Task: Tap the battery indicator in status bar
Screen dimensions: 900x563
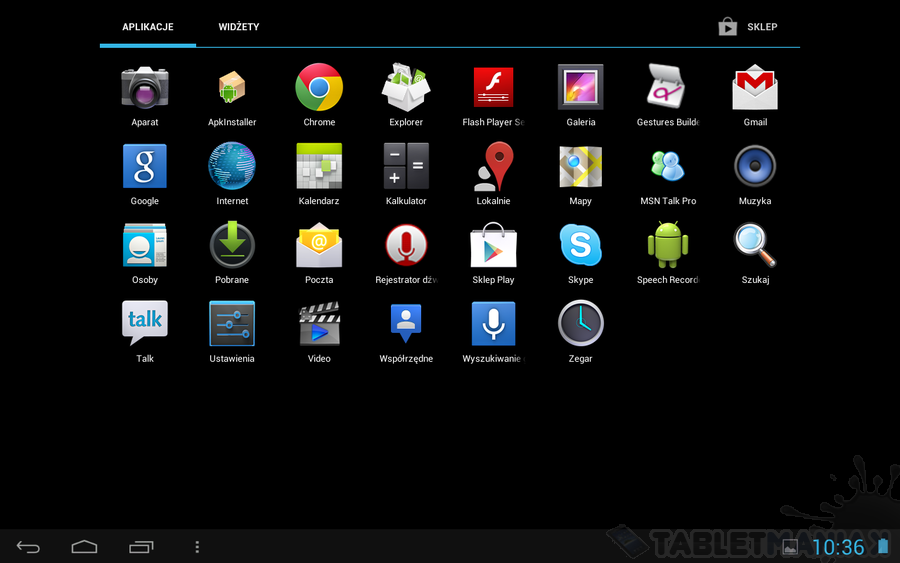Action: tap(883, 546)
